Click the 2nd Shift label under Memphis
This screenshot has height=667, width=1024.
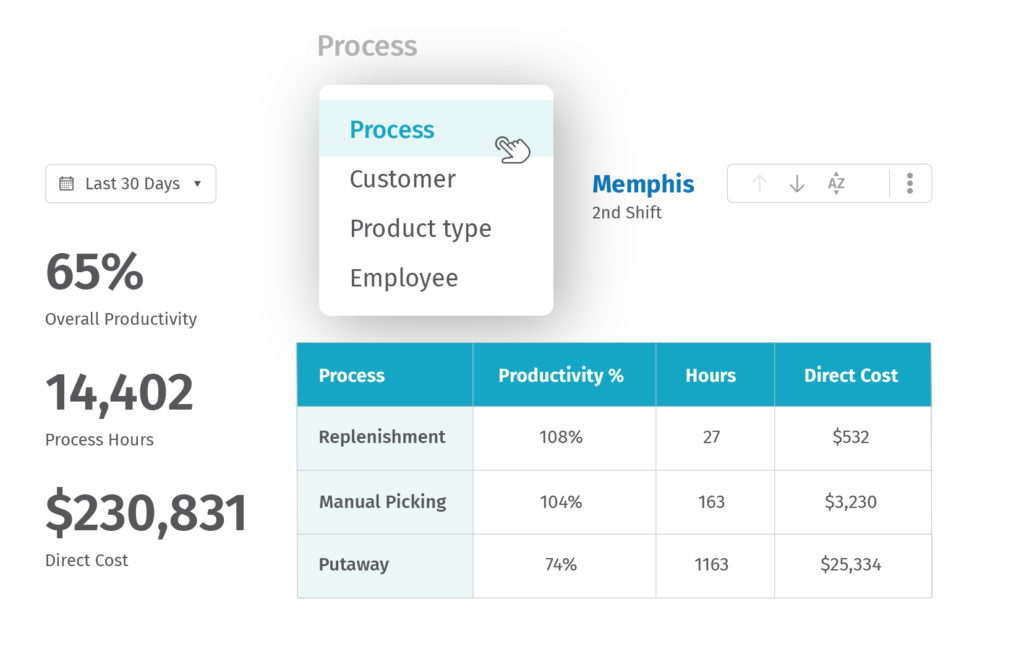tap(628, 212)
